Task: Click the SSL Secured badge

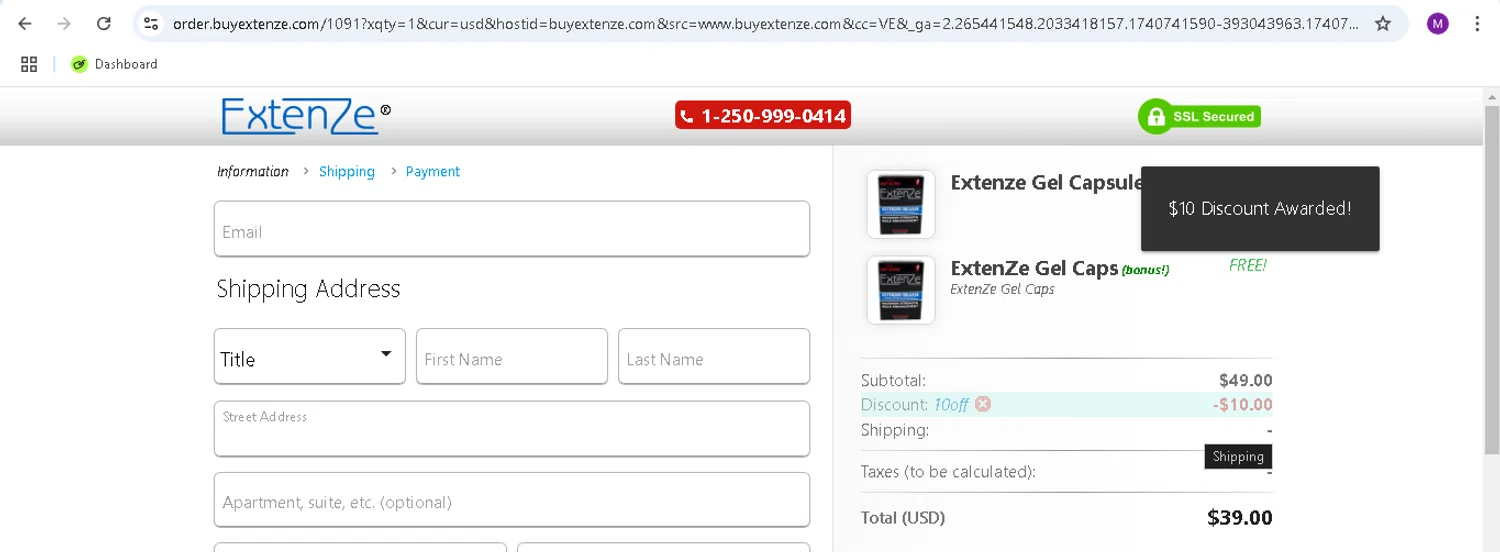Action: tap(1199, 116)
